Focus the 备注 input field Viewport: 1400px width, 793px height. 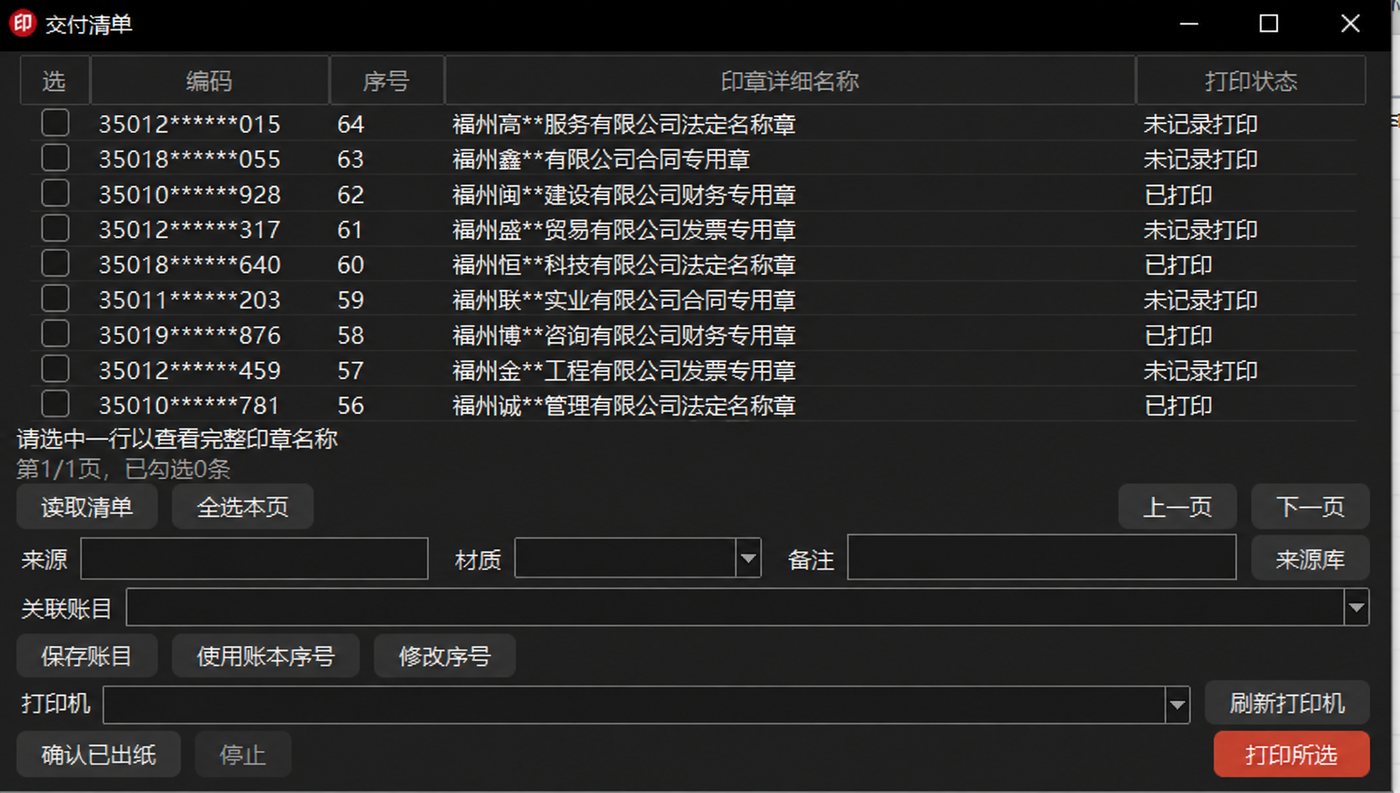(1042, 558)
